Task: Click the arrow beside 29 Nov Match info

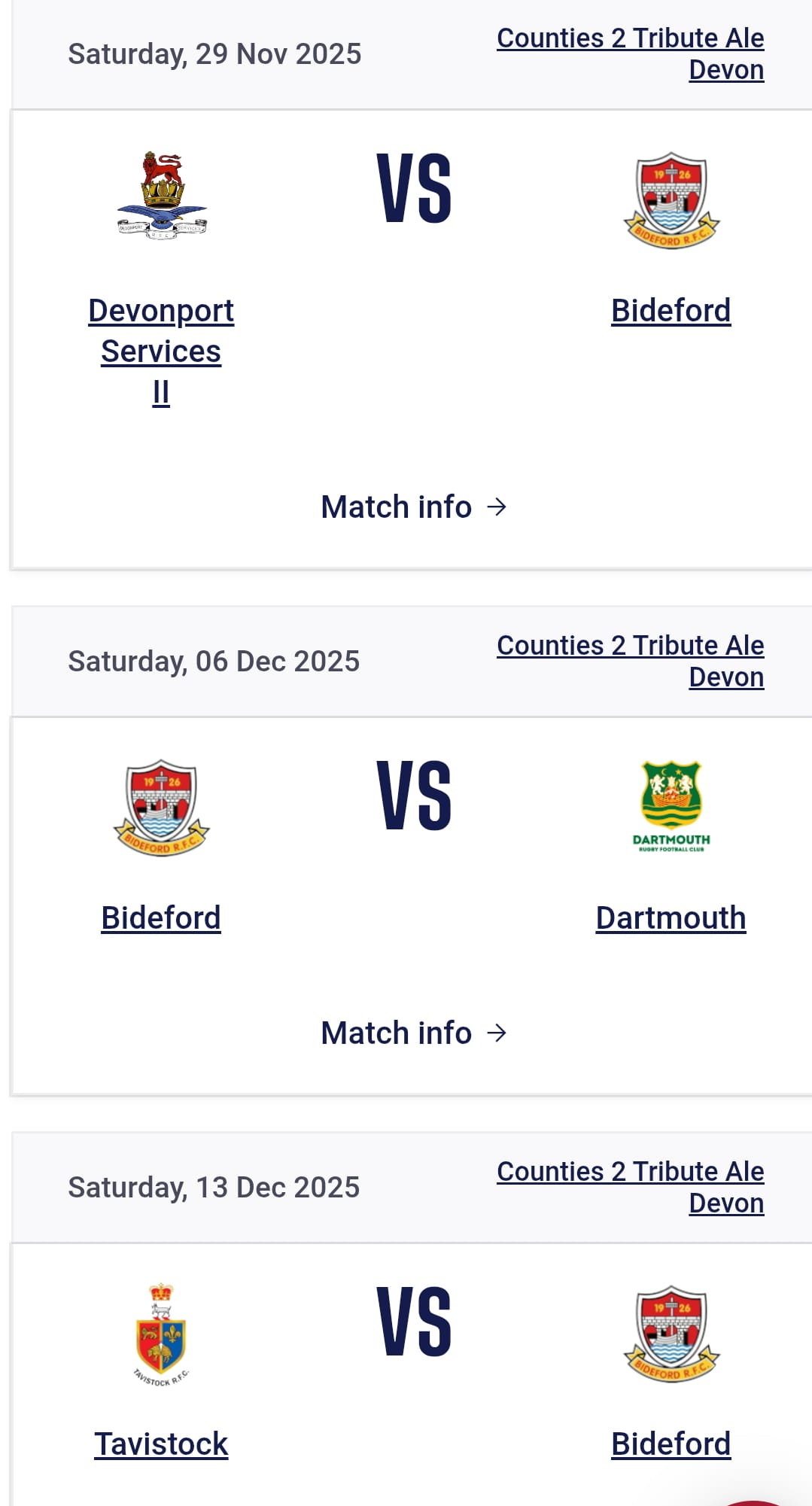Action: (497, 507)
